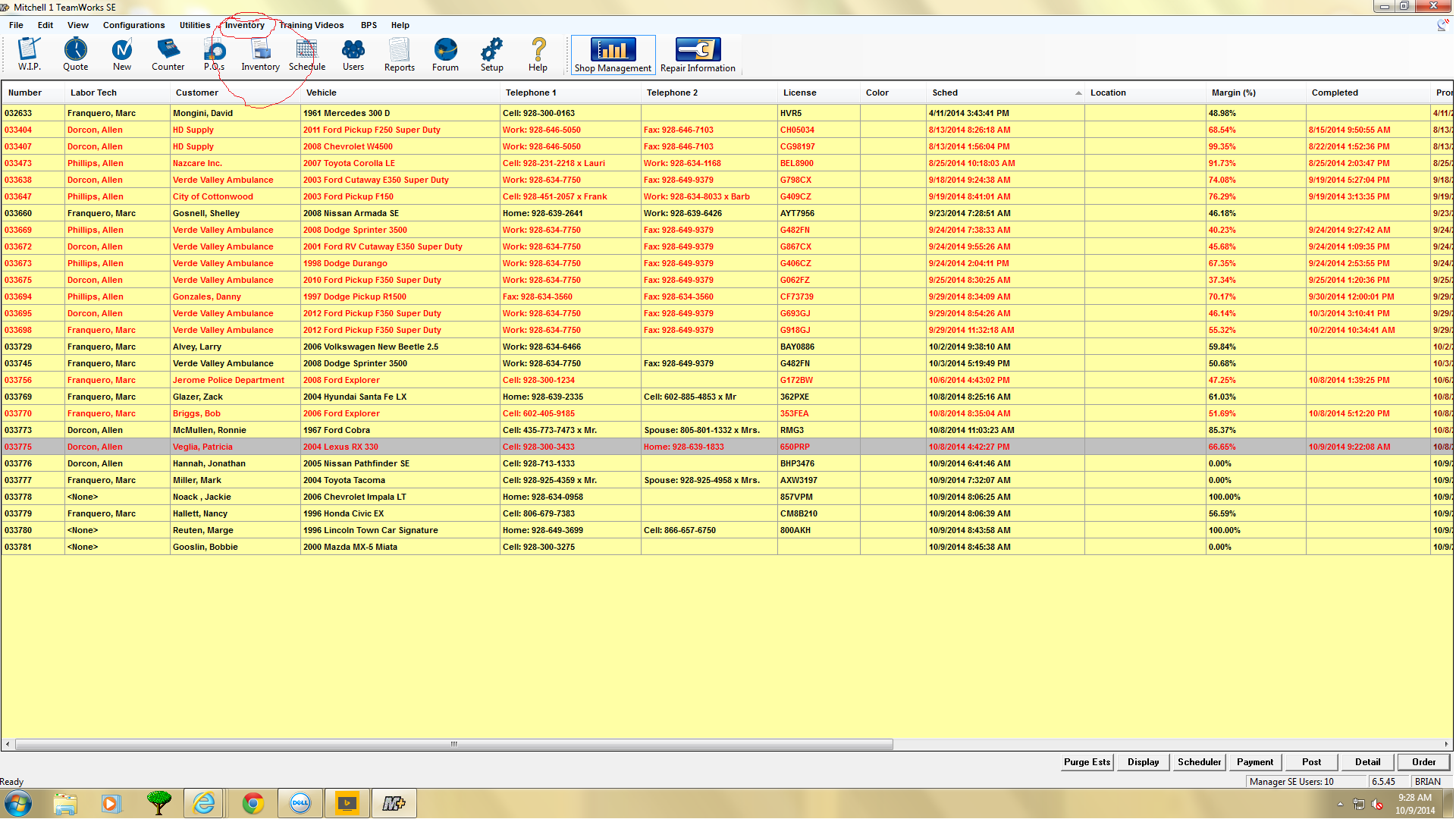Click customer Nazcare Inc.
This screenshot has width=1456, height=819.
coord(197,163)
